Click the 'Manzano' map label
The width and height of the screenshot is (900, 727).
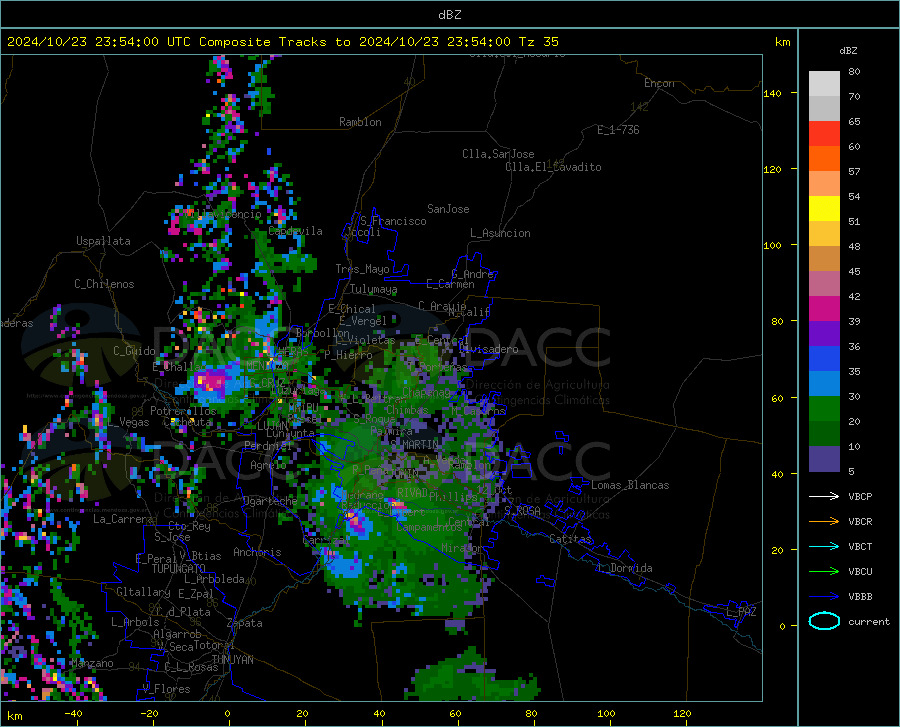(92, 663)
